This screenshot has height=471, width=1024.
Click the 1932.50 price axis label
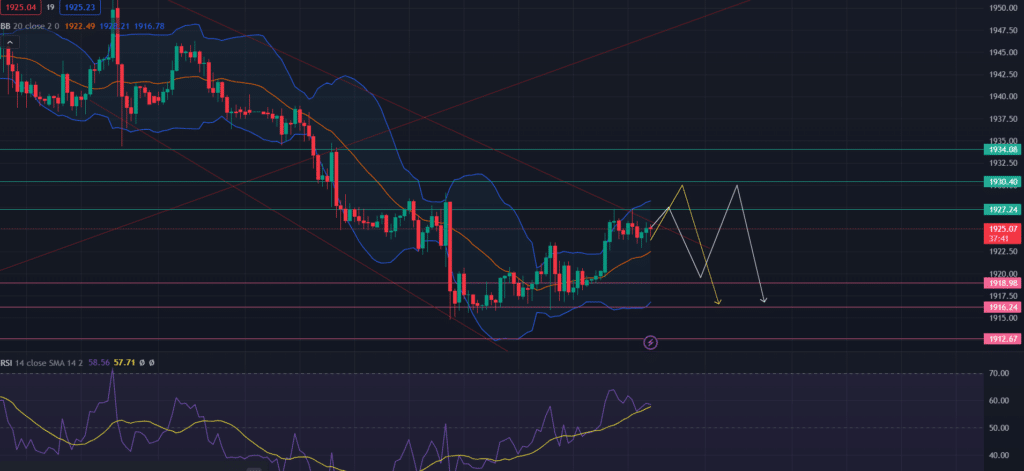(x=1004, y=163)
